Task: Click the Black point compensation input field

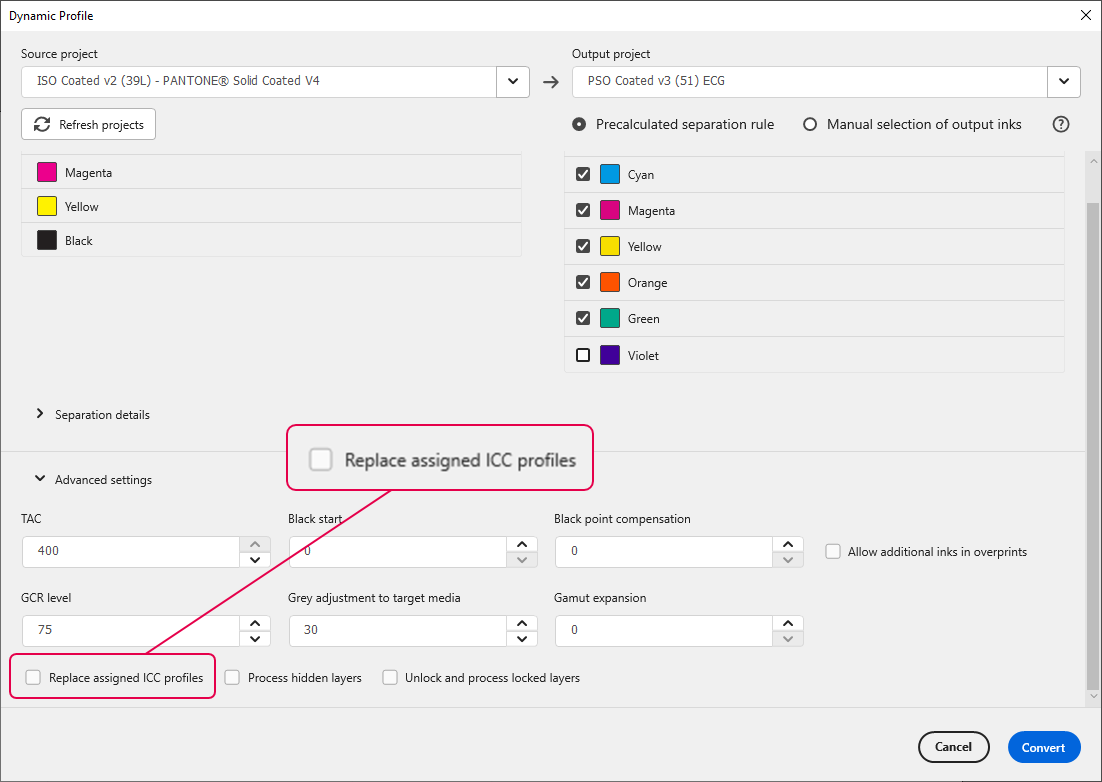Action: 664,552
